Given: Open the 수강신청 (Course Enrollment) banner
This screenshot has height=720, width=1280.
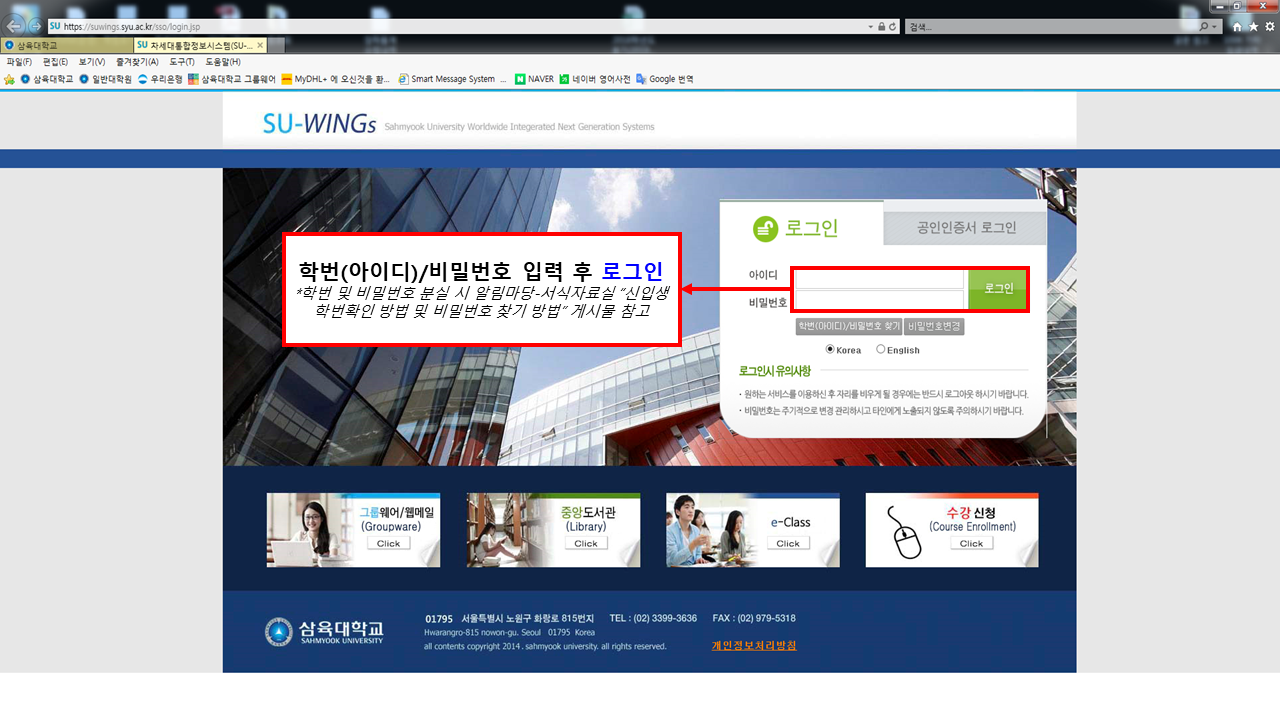Looking at the screenshot, I should pyautogui.click(x=952, y=530).
